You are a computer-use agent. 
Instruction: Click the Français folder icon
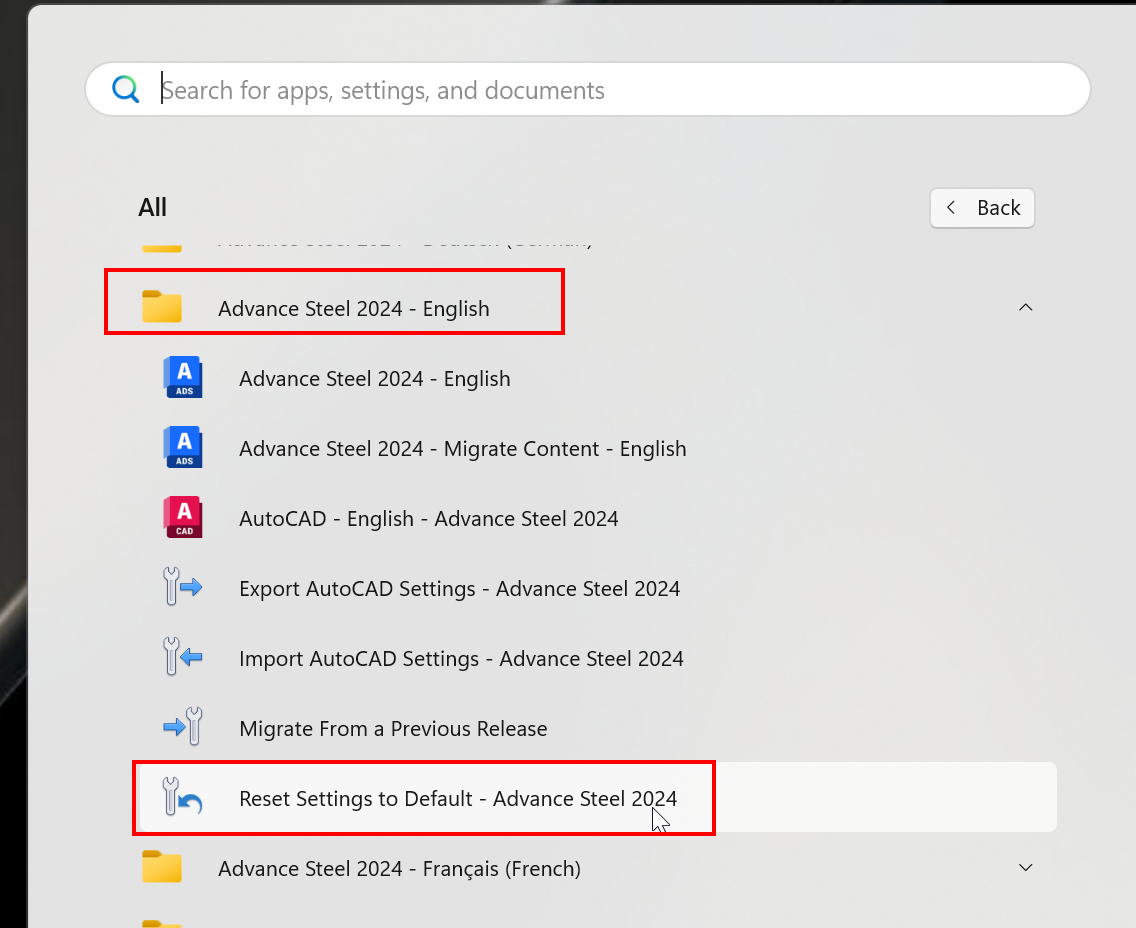pyautogui.click(x=162, y=868)
